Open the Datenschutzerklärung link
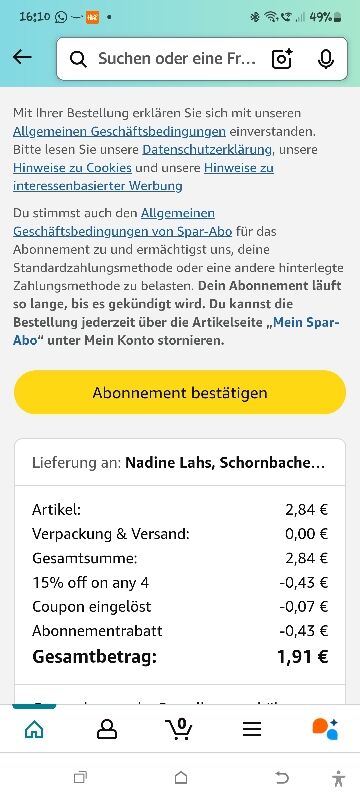 point(207,149)
